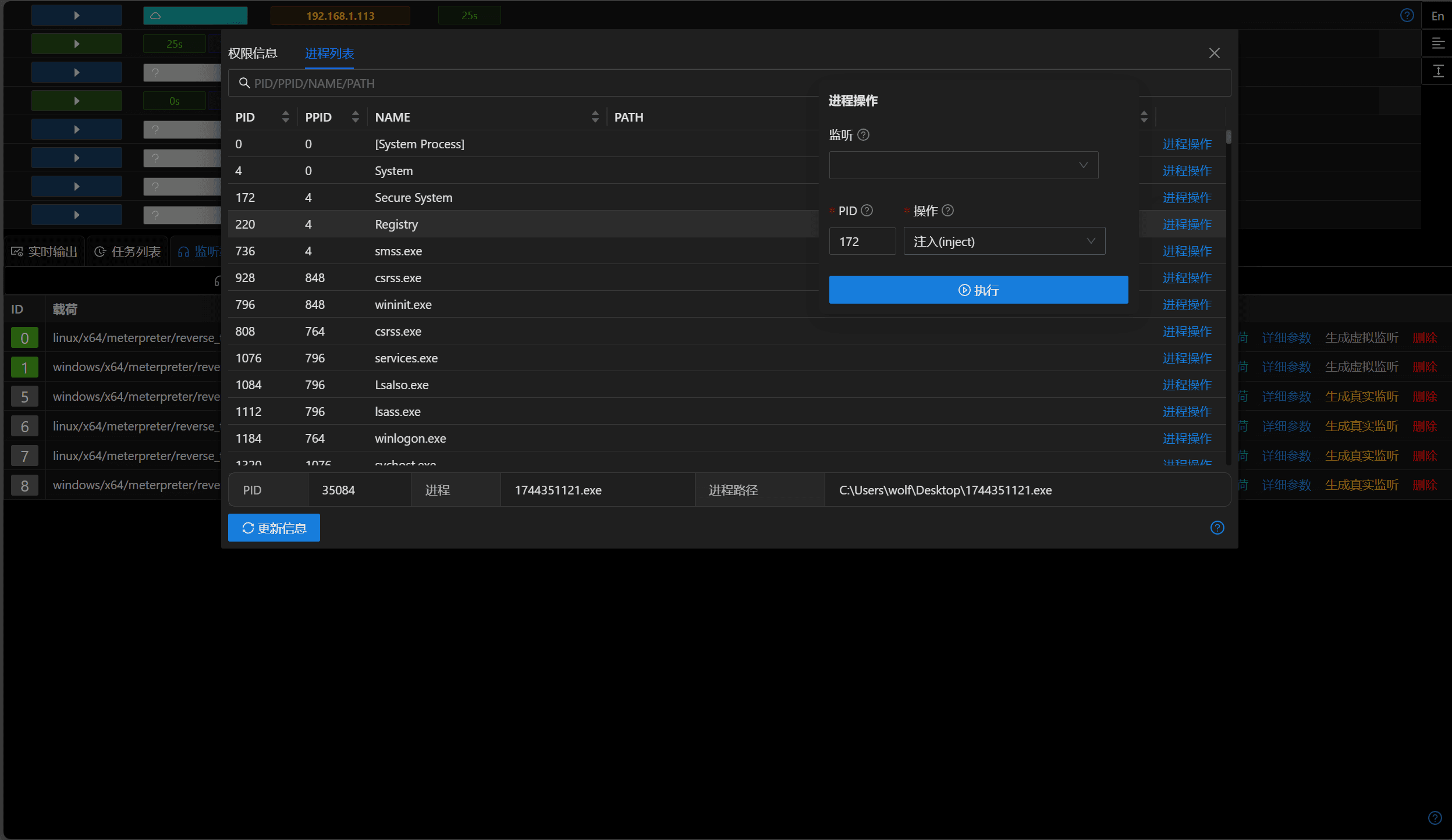The image size is (1452, 840).
Task: Click the search magnifier icon in process filter
Action: coord(244,83)
